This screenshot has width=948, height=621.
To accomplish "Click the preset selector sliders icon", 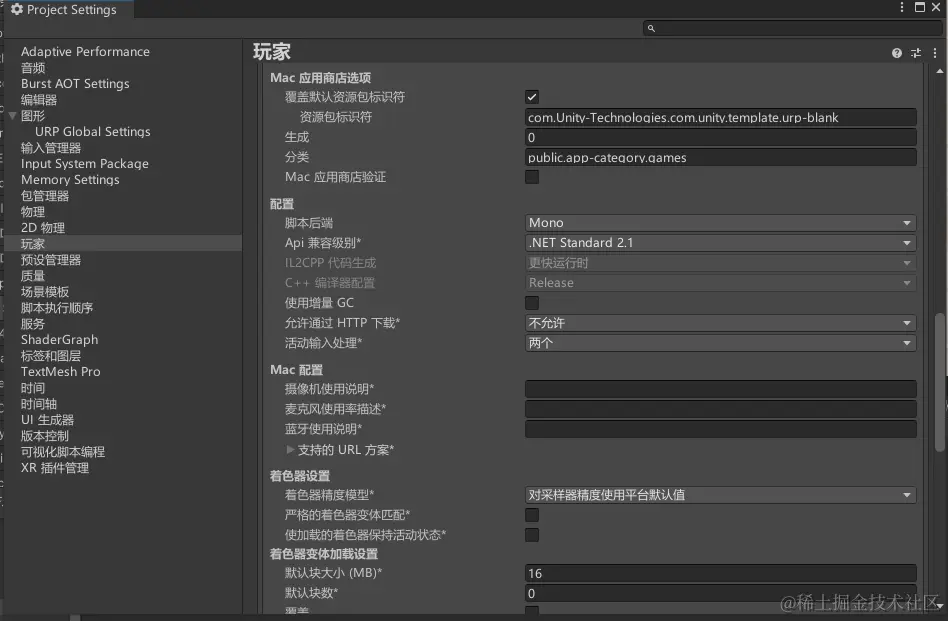I will pos(915,52).
